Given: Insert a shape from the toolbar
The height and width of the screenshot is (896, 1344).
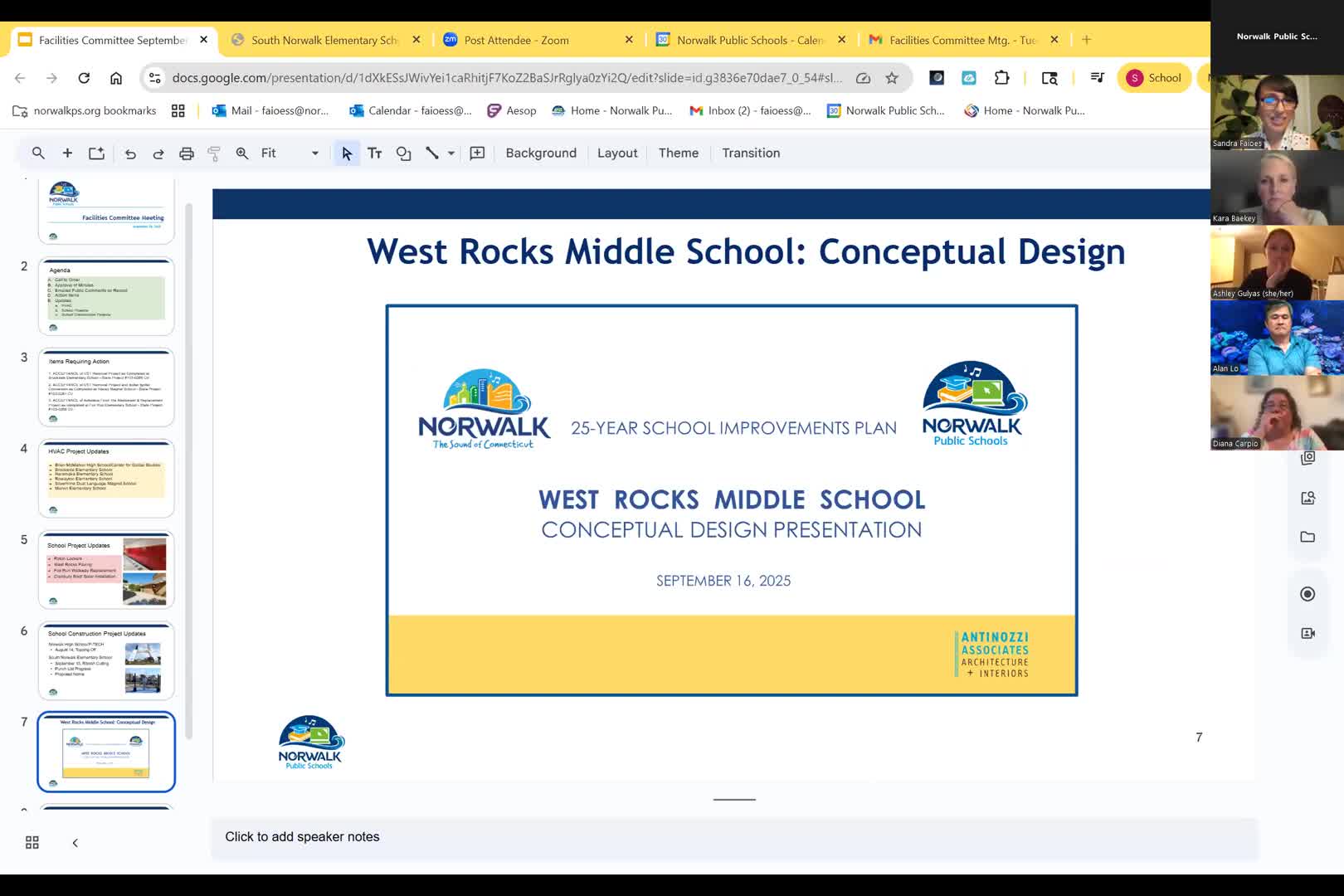Looking at the screenshot, I should coord(403,153).
